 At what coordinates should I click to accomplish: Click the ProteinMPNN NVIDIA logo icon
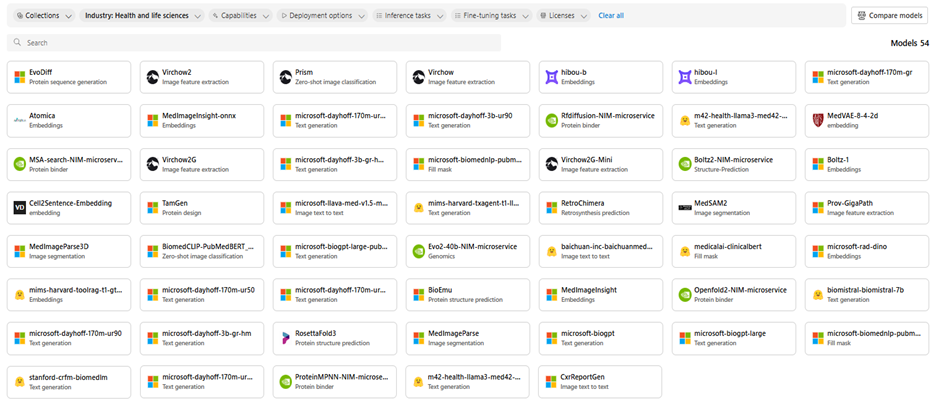pyautogui.click(x=285, y=382)
